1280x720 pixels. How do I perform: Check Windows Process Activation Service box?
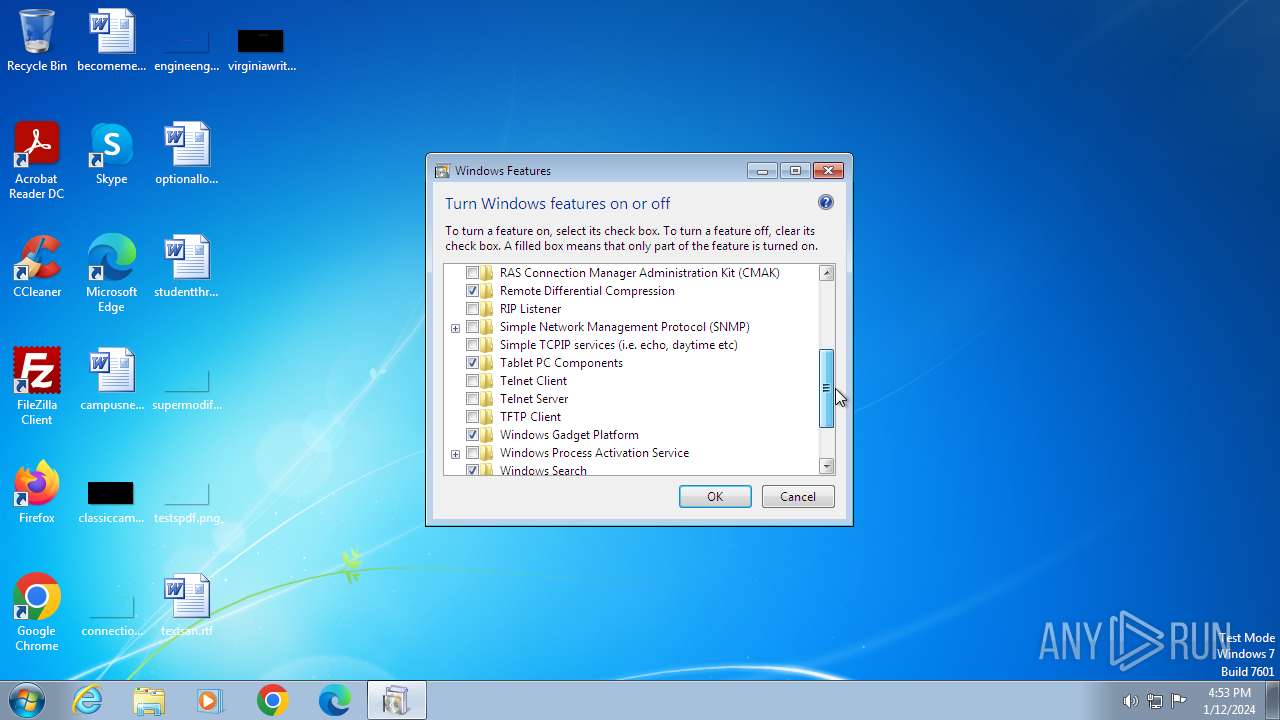point(473,453)
